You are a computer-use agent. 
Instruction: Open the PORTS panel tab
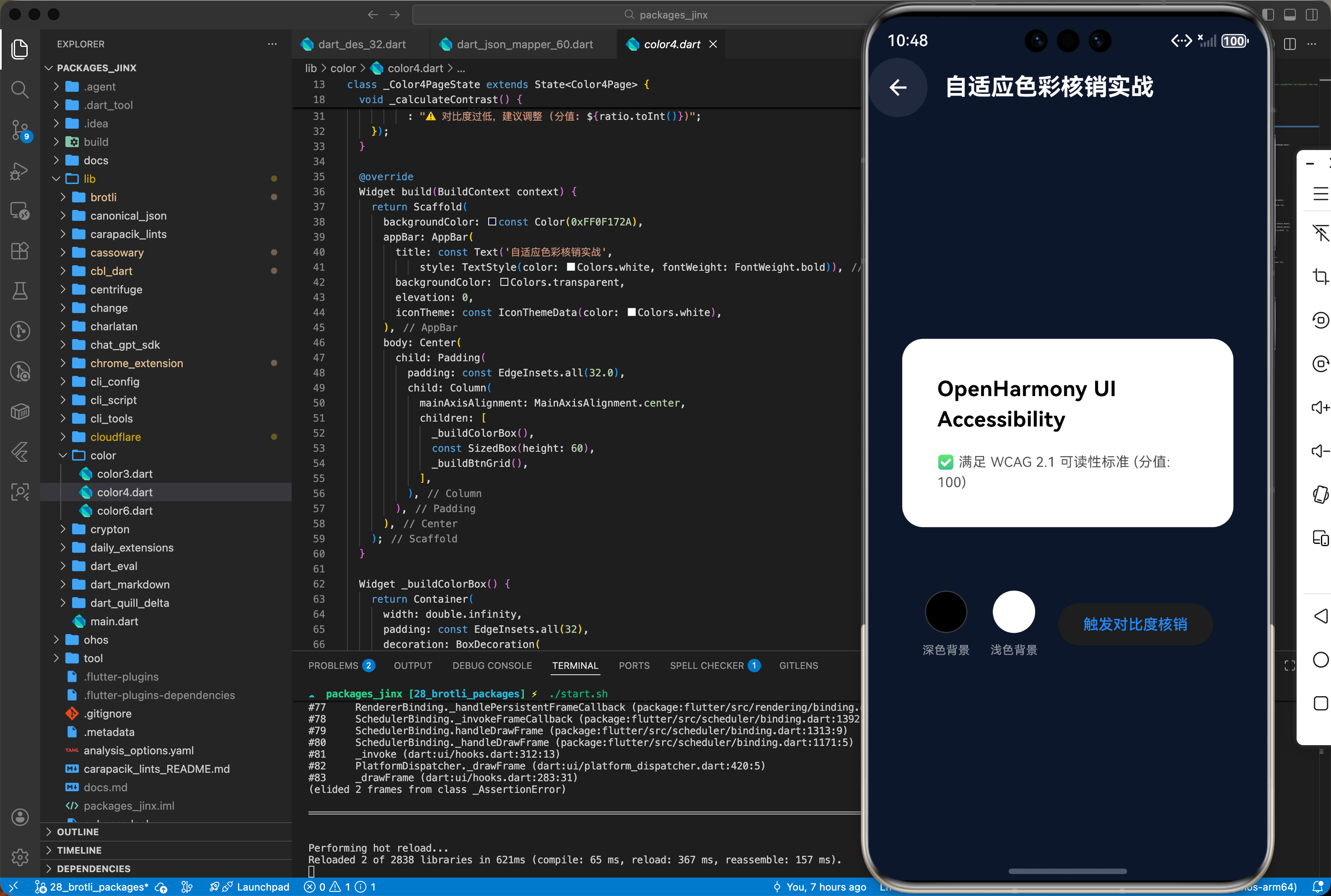tap(634, 666)
